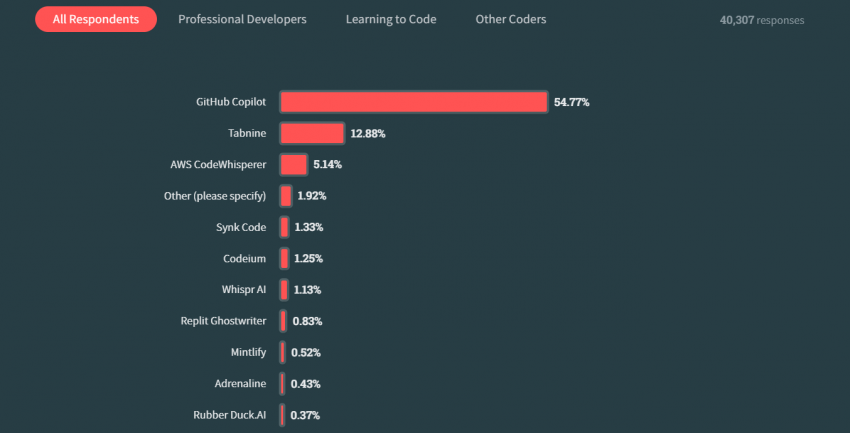Image resolution: width=850 pixels, height=433 pixels.
Task: Select the 5.14% percentage value
Action: 328,164
